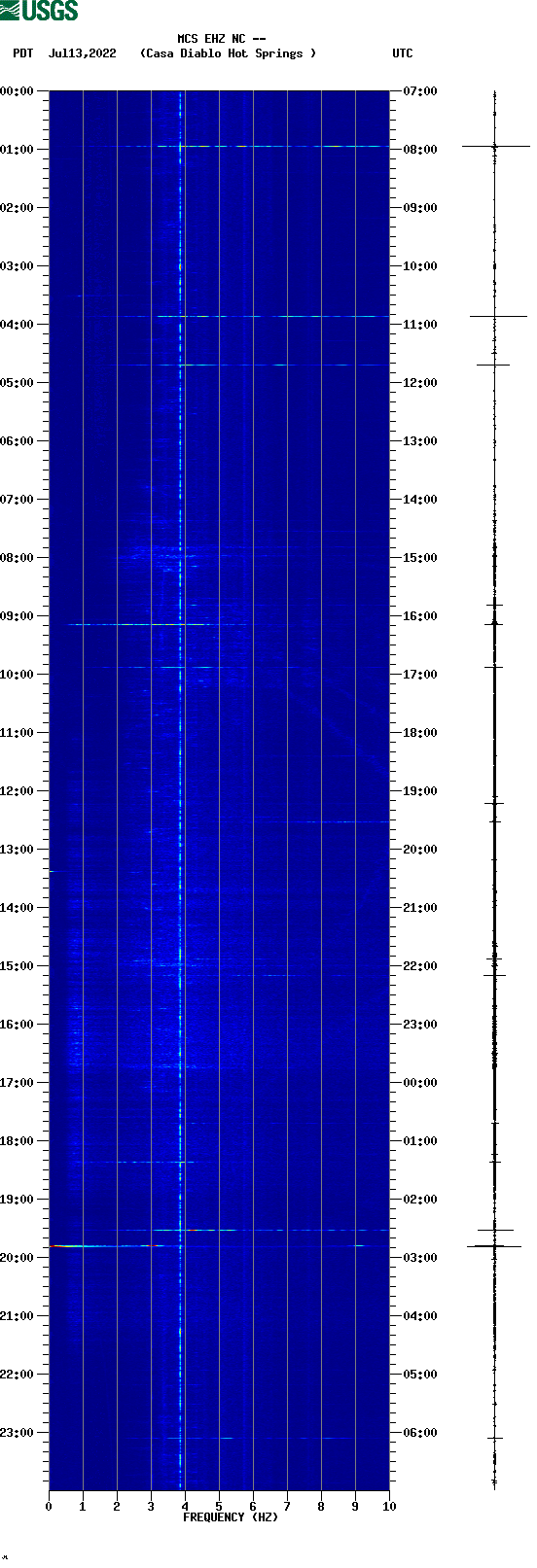This screenshot has height=1568, width=537.
Task: Click the 09:00 PDT time label
Action: pyautogui.click(x=18, y=616)
